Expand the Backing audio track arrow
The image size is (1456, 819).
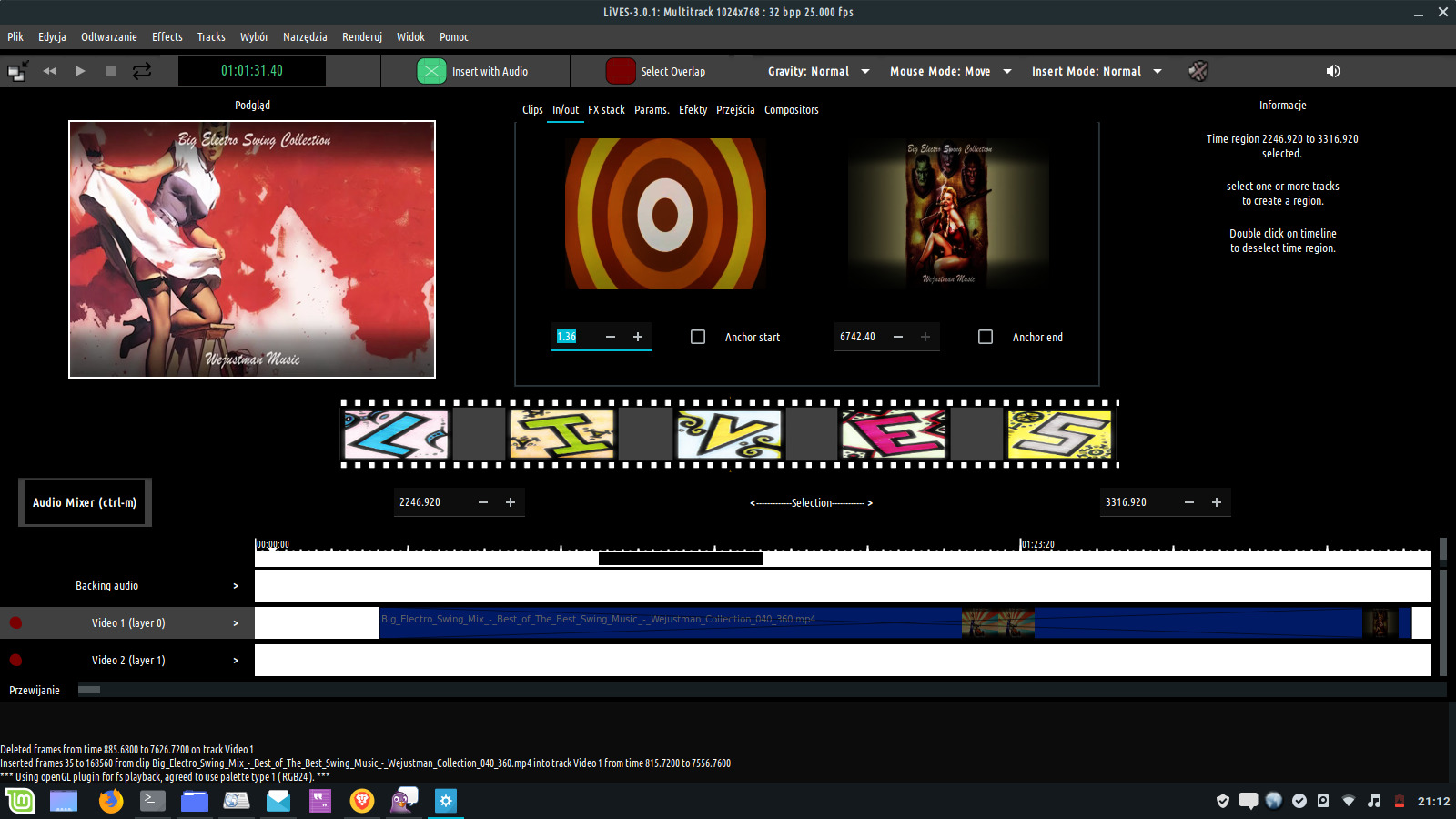pos(236,586)
